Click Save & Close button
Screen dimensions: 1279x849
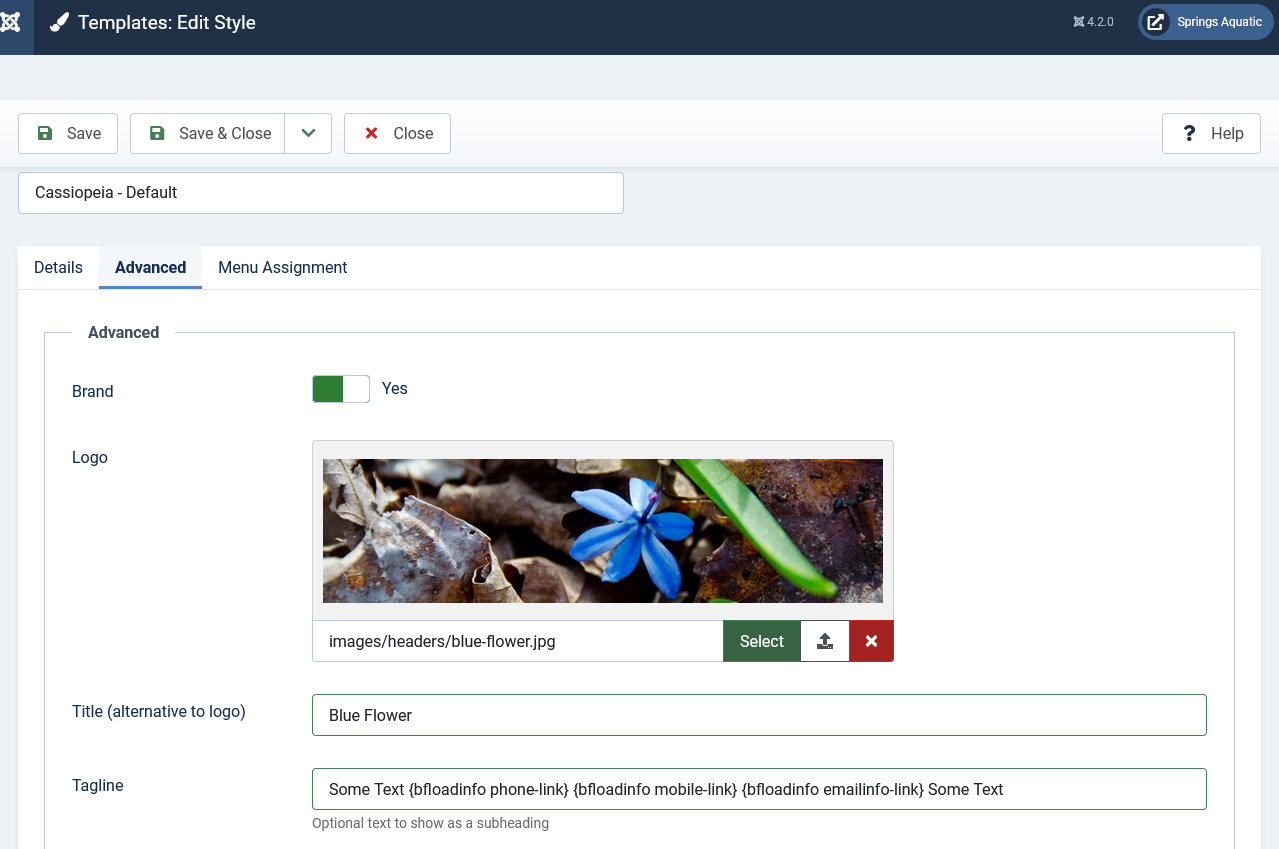207,133
